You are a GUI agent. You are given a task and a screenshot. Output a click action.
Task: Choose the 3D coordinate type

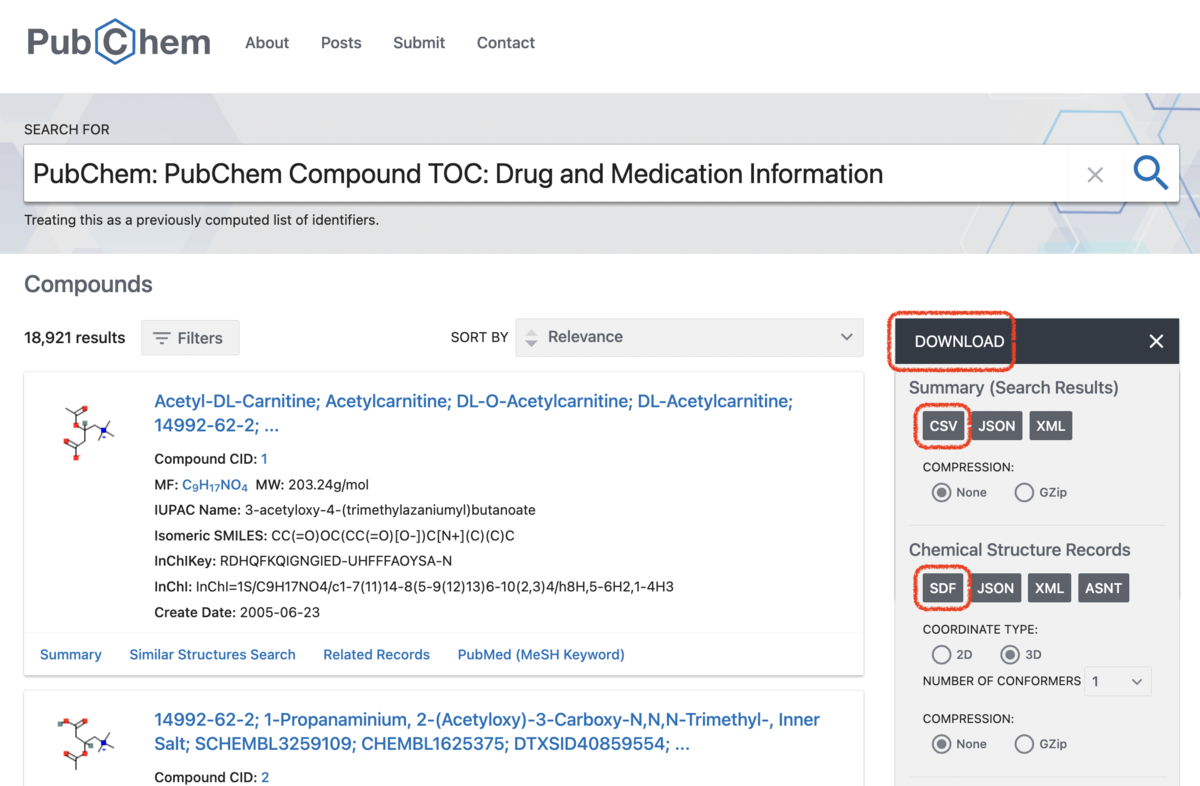tap(1010, 655)
